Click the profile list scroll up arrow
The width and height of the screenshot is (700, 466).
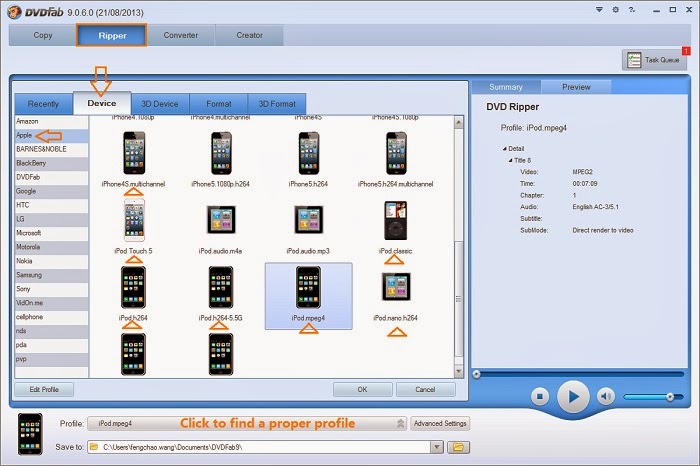click(x=458, y=122)
